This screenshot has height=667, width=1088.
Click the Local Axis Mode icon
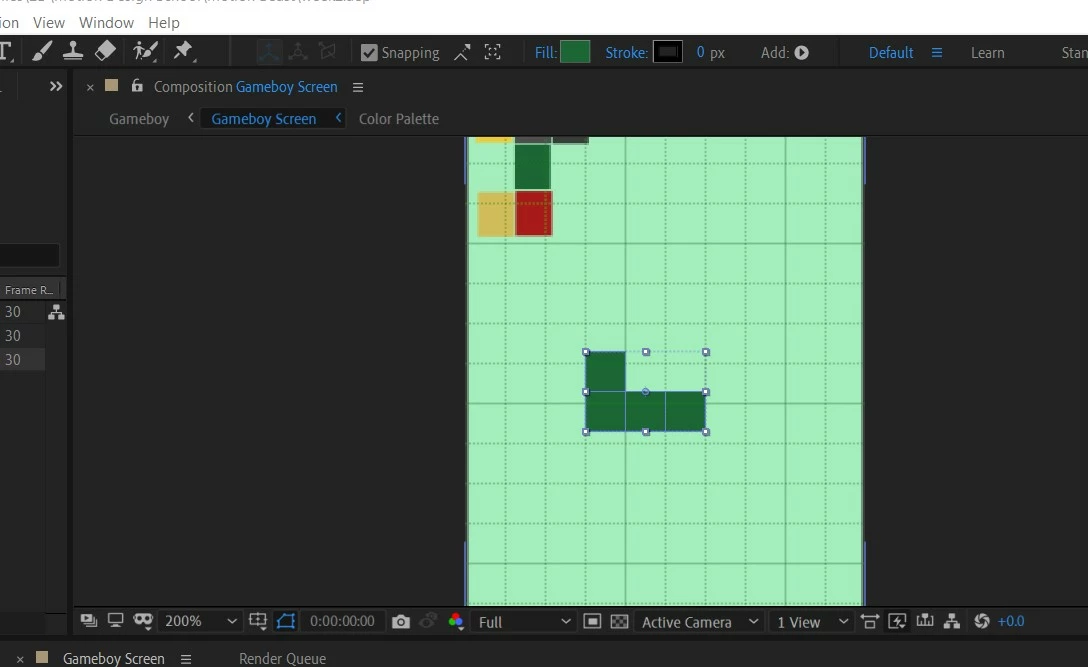coord(269,52)
